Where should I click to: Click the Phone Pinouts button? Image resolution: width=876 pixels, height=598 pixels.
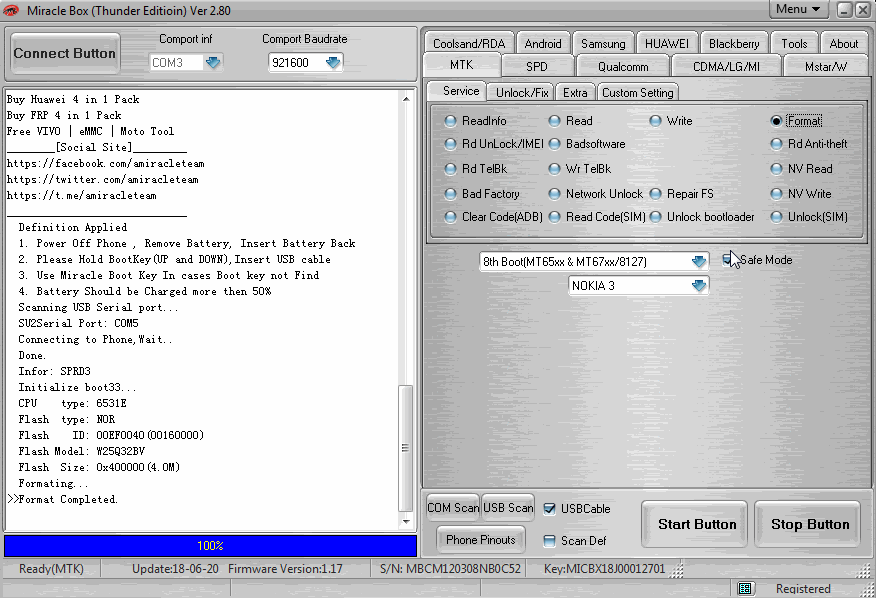(x=481, y=540)
